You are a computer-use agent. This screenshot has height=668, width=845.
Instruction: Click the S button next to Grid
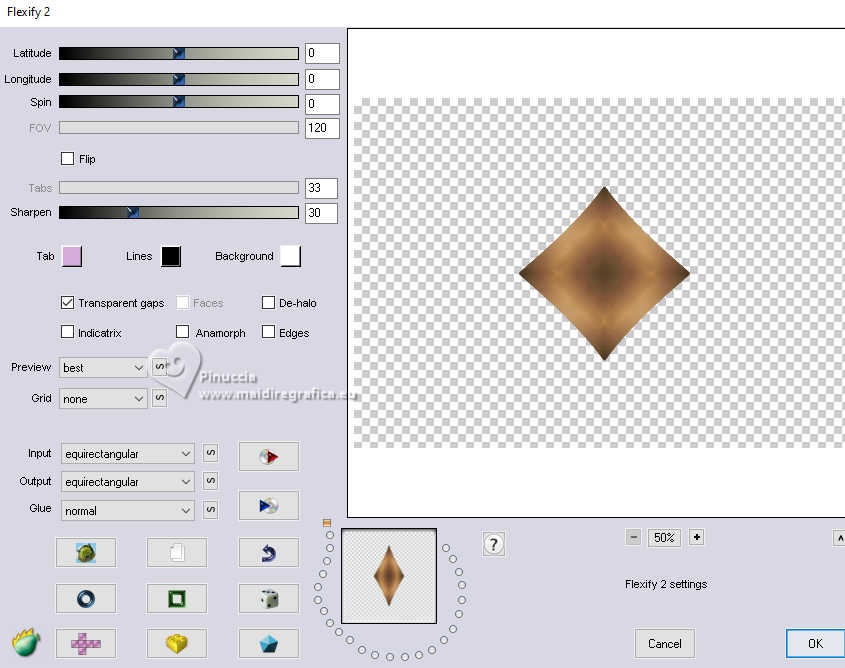tap(160, 398)
